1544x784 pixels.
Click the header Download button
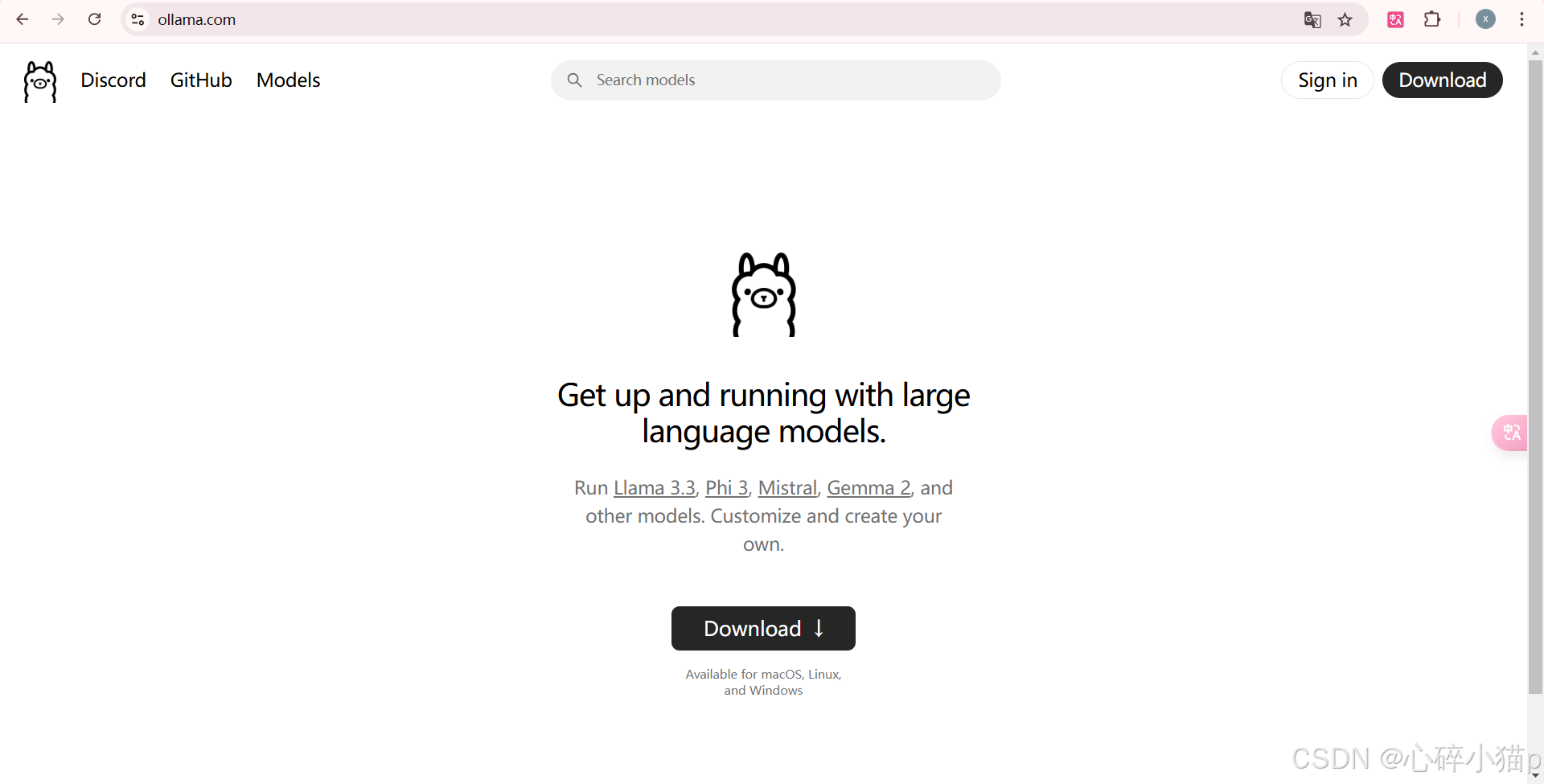pos(1443,80)
